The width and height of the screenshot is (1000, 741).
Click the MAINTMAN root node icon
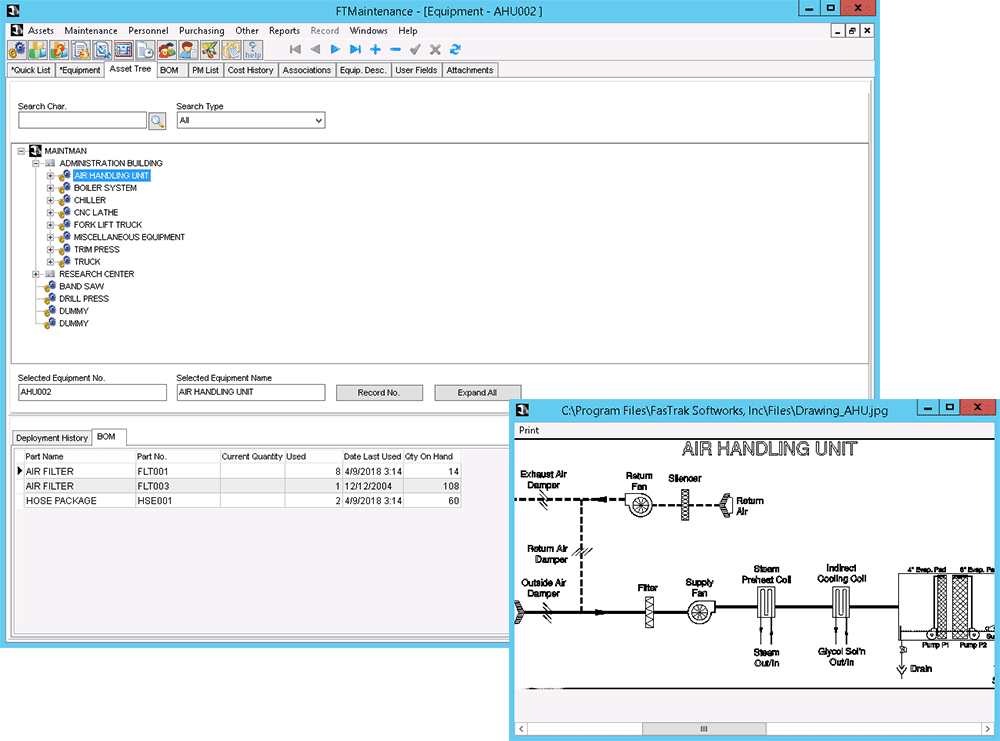coord(36,151)
